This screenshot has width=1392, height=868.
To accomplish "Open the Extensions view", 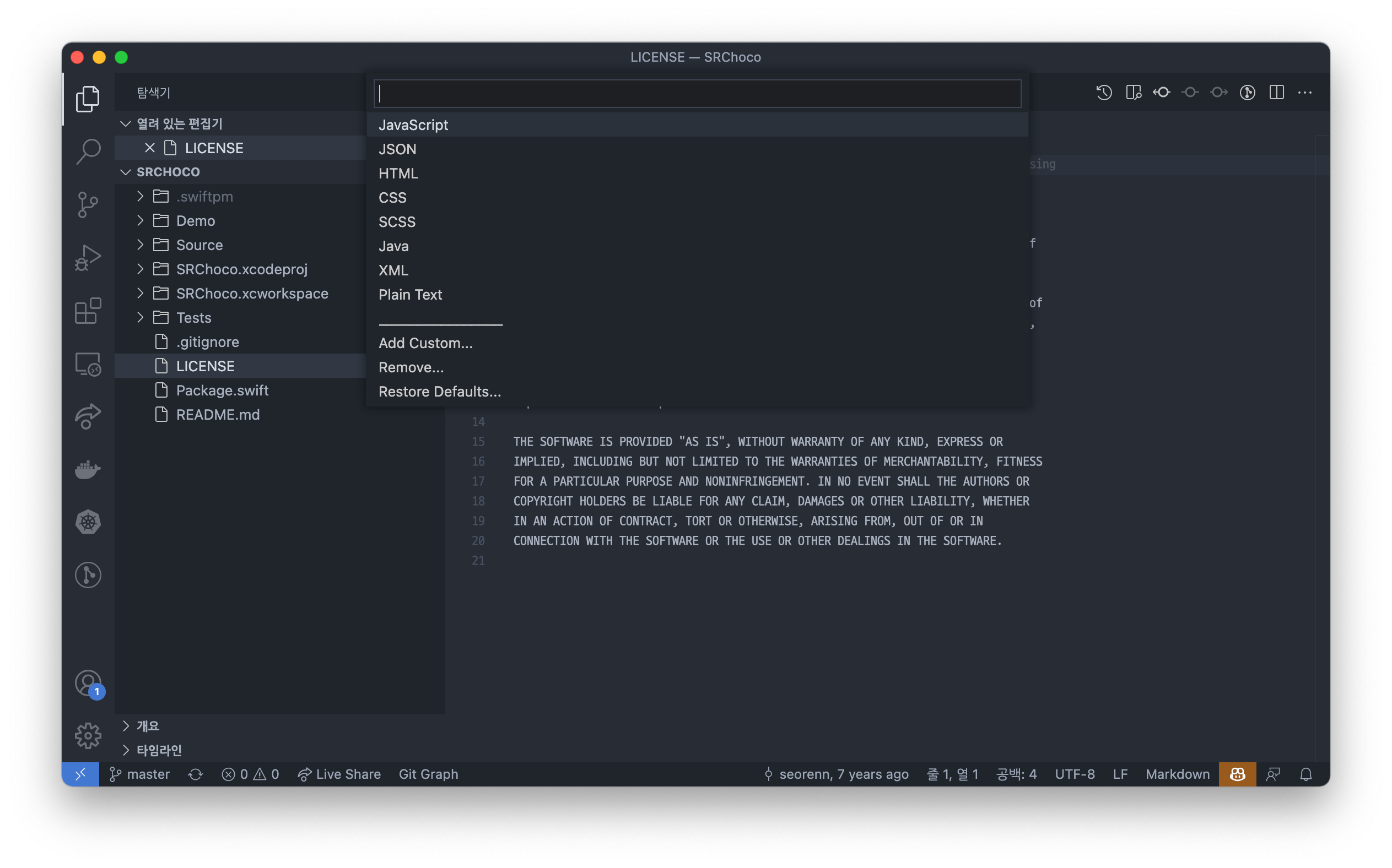I will point(88,311).
